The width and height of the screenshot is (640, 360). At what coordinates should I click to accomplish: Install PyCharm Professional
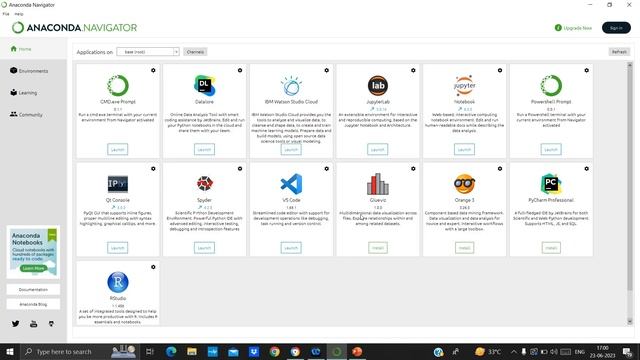point(551,248)
